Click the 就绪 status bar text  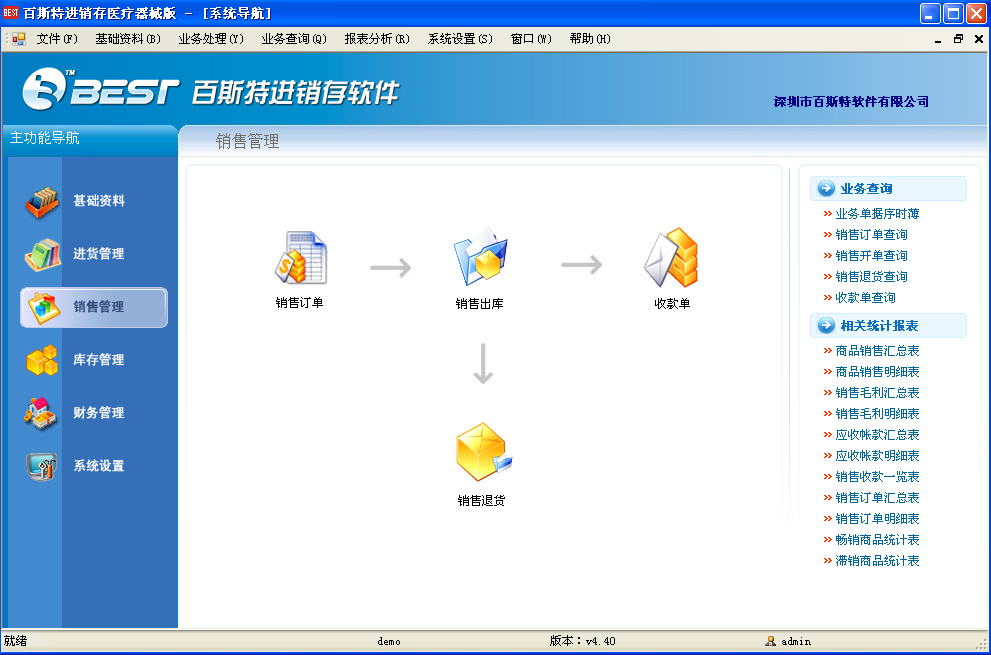15,641
